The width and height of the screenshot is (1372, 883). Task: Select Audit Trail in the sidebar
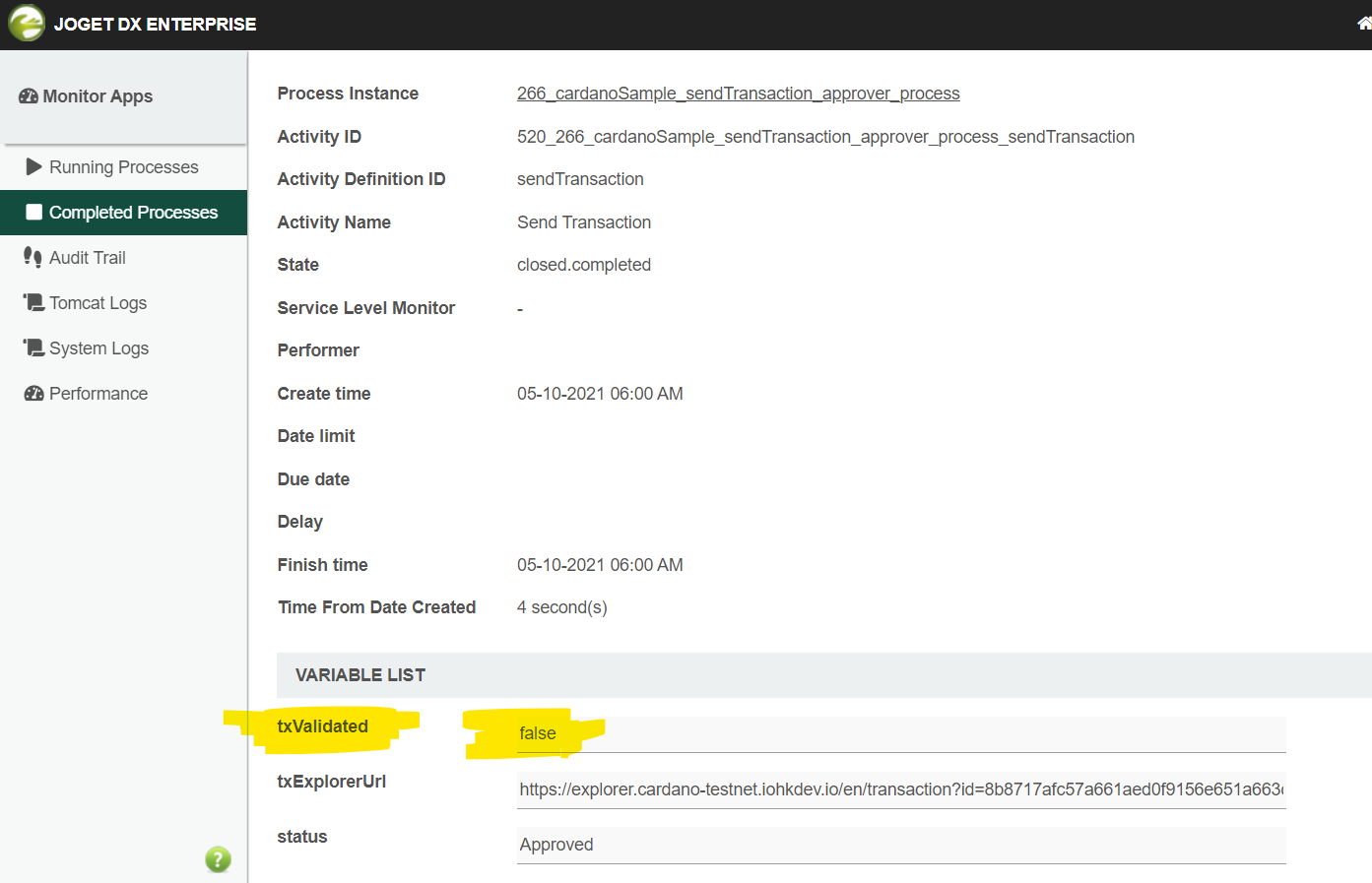pos(123,258)
